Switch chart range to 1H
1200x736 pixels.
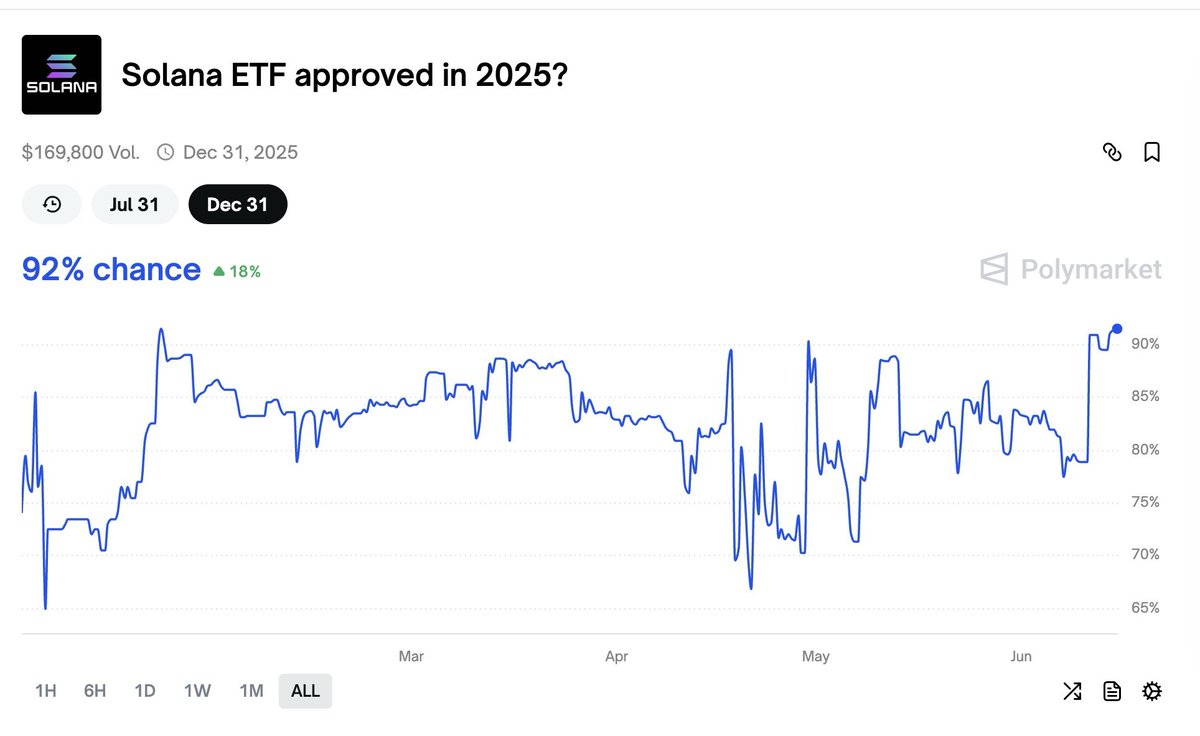(46, 691)
